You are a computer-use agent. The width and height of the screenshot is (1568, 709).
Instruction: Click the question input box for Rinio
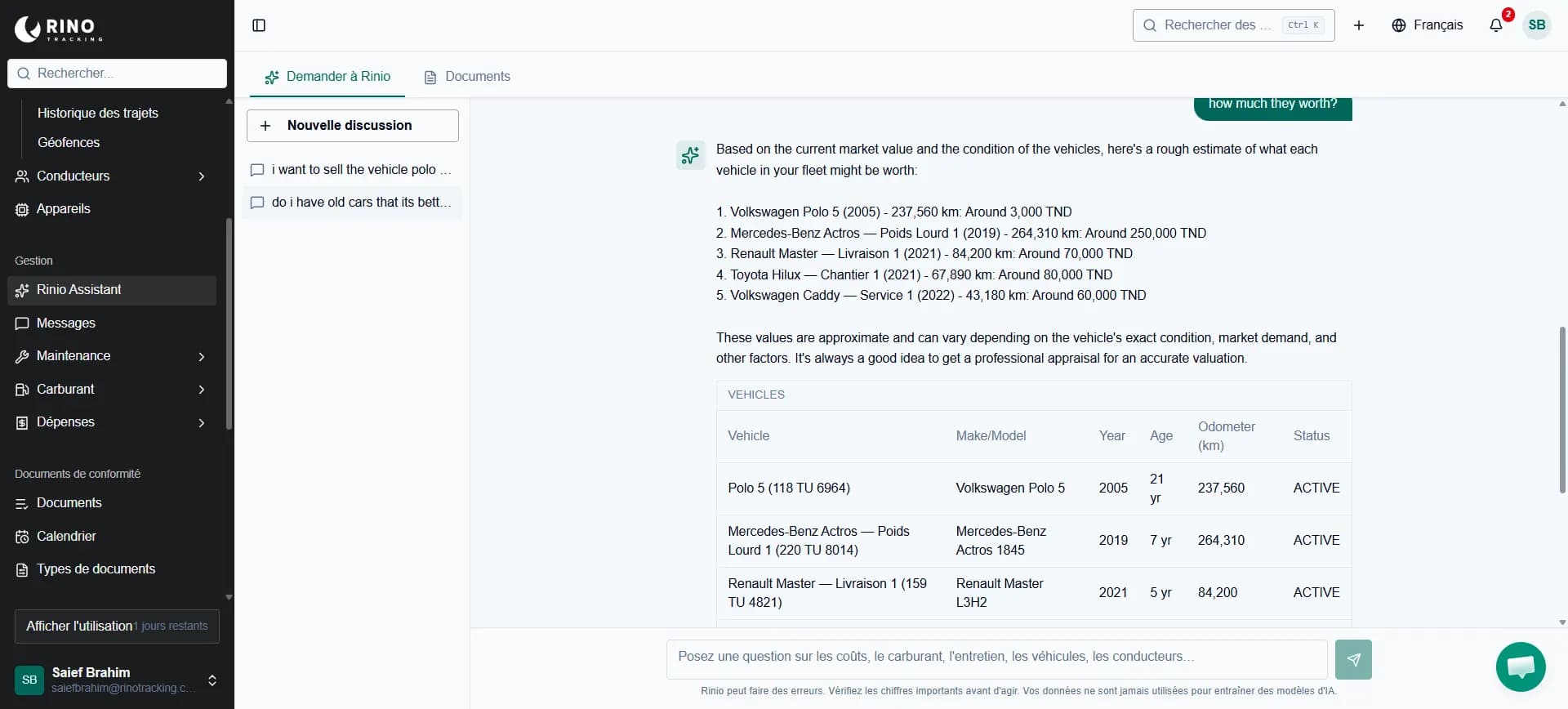996,659
